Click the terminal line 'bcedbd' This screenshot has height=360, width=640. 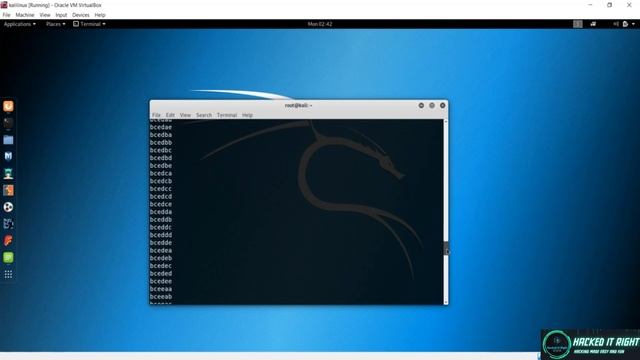click(x=161, y=158)
